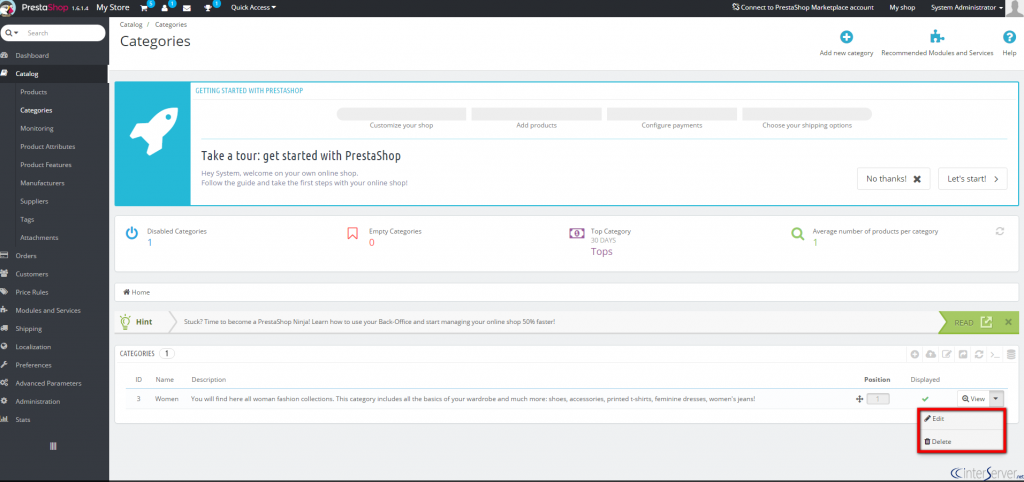Open the Help icon

click(1009, 37)
